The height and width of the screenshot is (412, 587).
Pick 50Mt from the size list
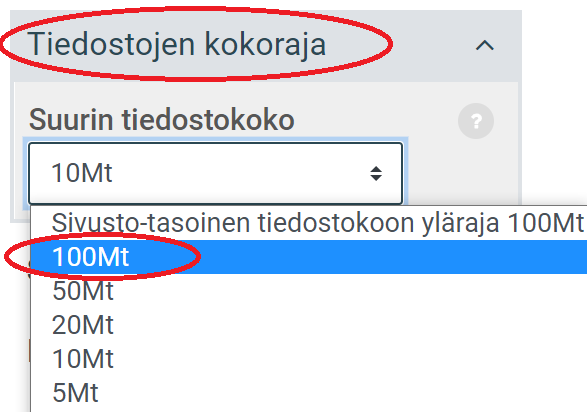pos(308,291)
